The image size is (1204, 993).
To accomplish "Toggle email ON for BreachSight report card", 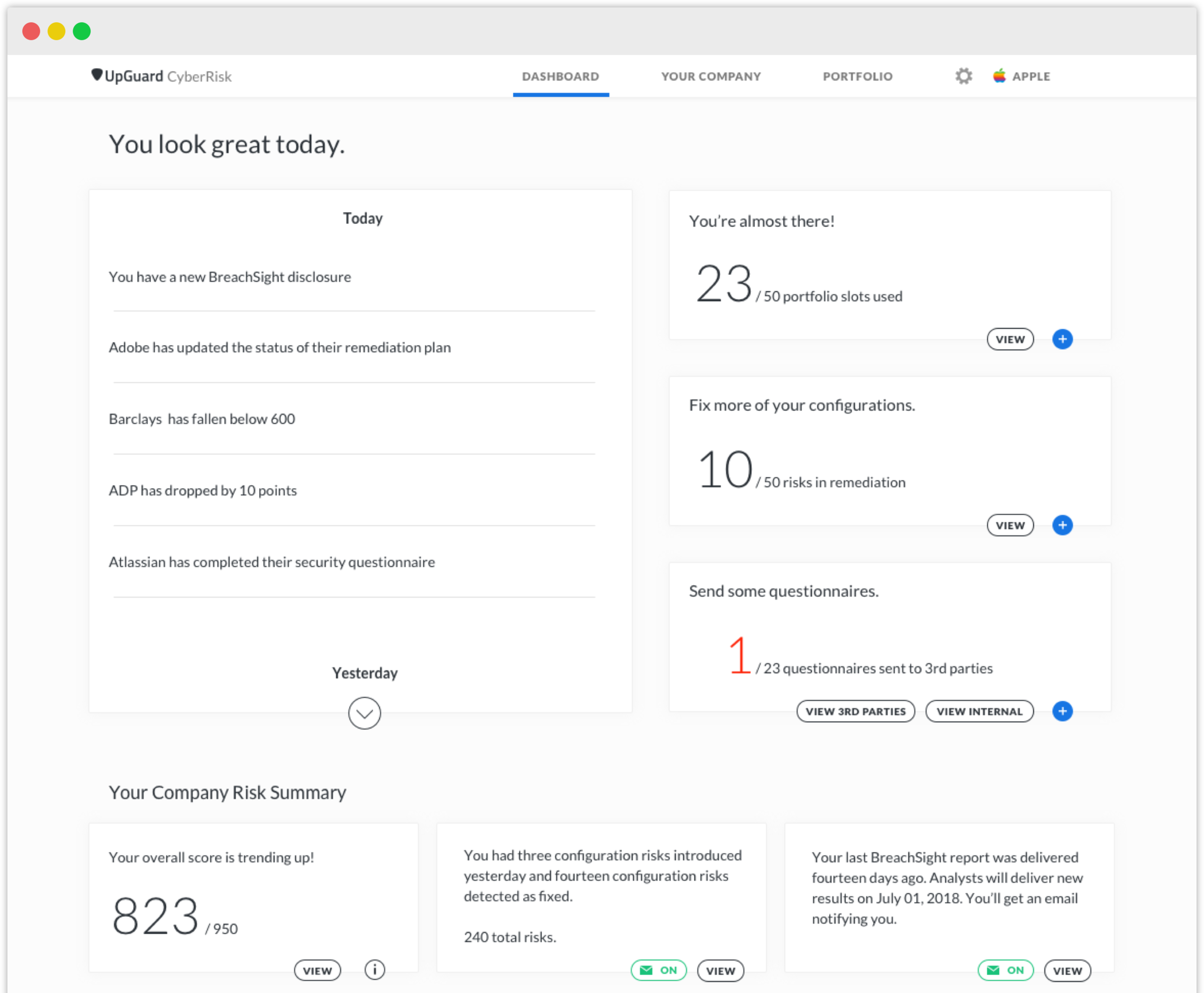I will pyautogui.click(x=1005, y=970).
